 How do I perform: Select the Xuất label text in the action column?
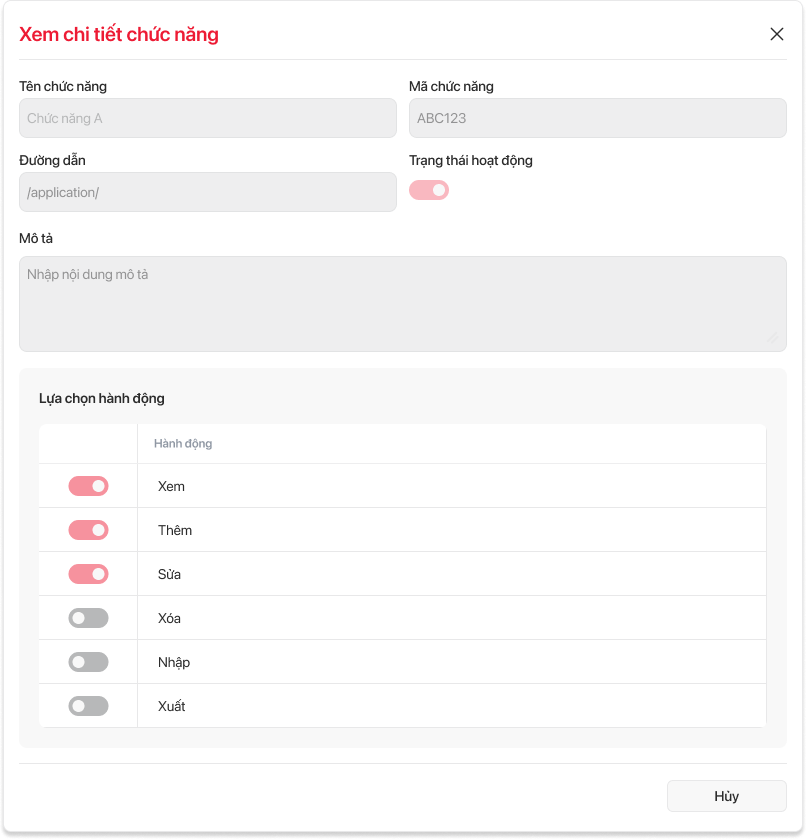(171, 706)
